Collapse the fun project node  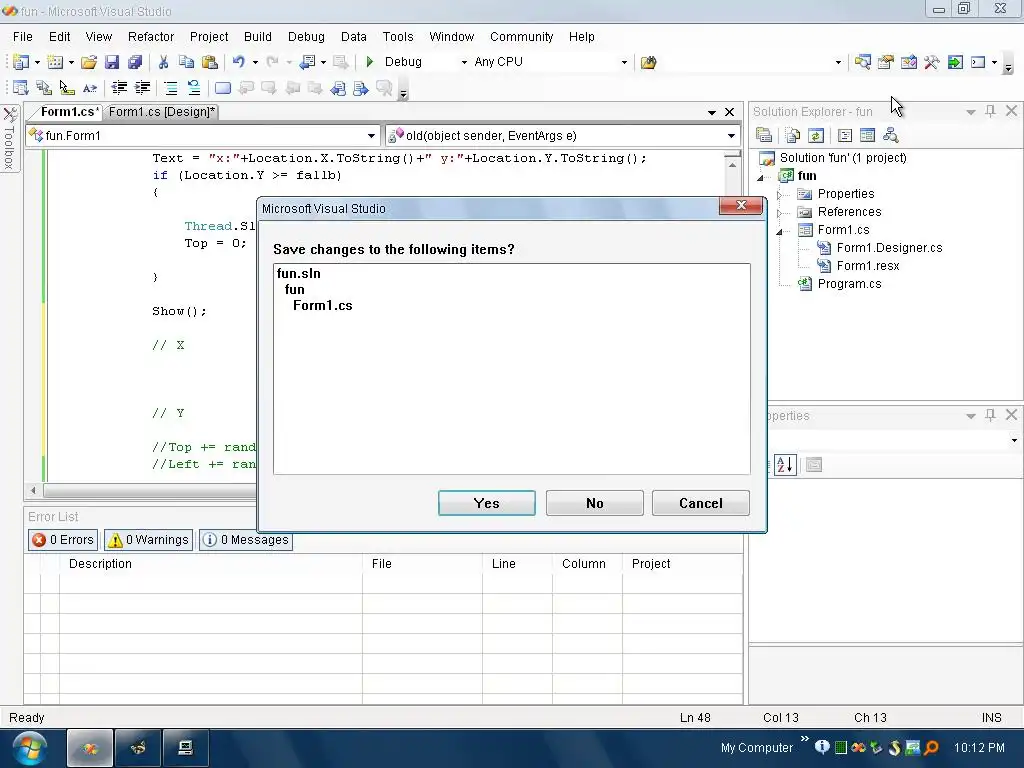761,177
